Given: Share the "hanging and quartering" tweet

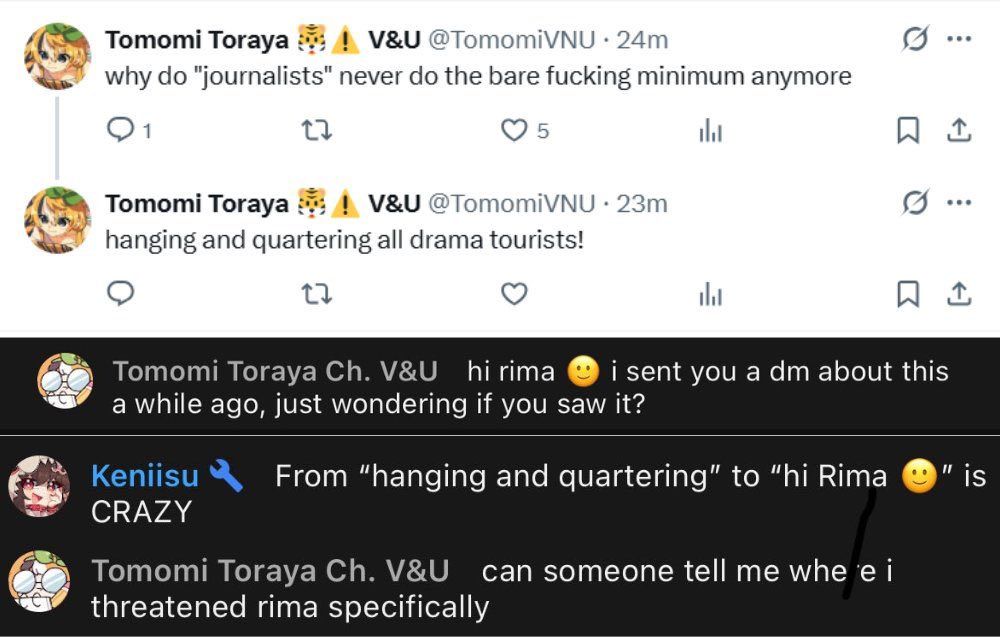Looking at the screenshot, I should [x=958, y=294].
